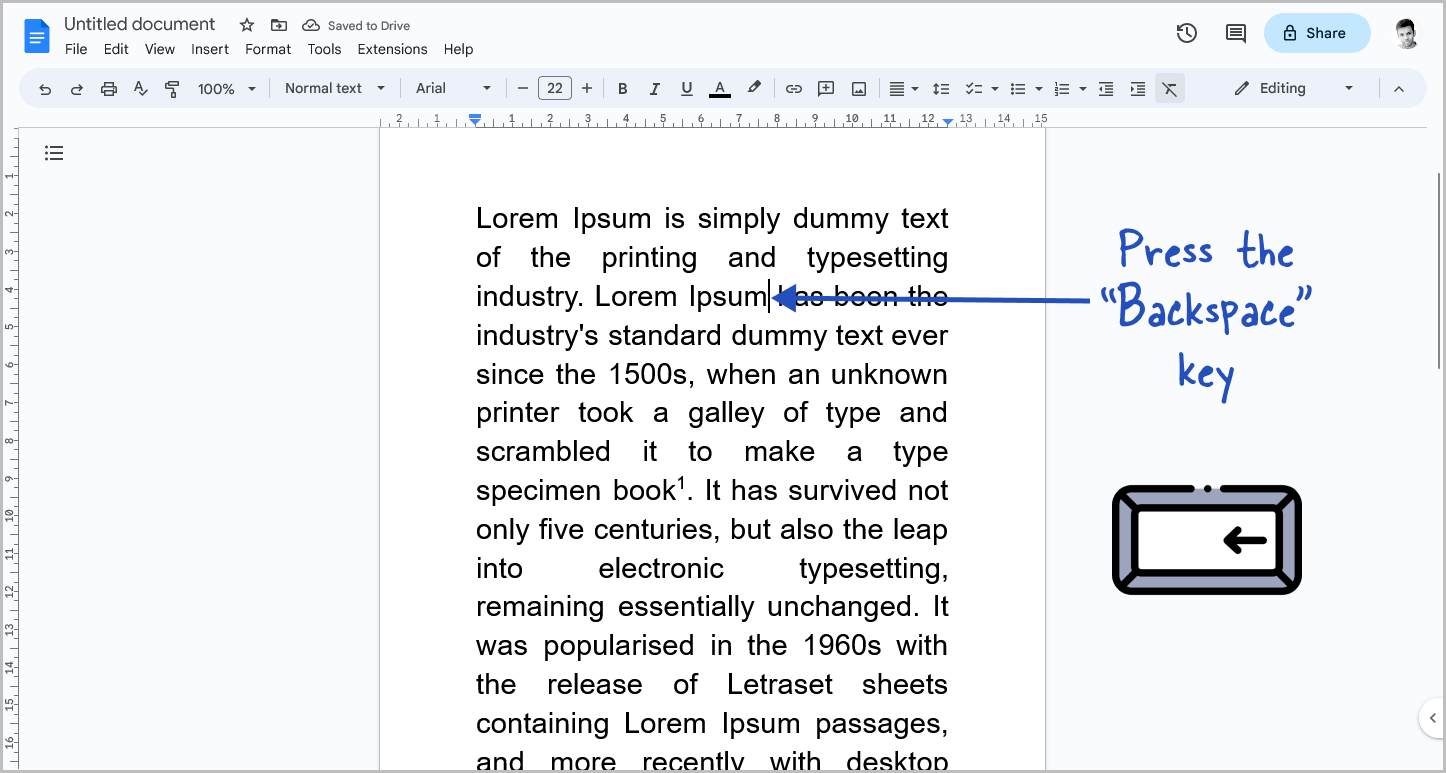
Task: Open the checklist options
Action: (993, 88)
